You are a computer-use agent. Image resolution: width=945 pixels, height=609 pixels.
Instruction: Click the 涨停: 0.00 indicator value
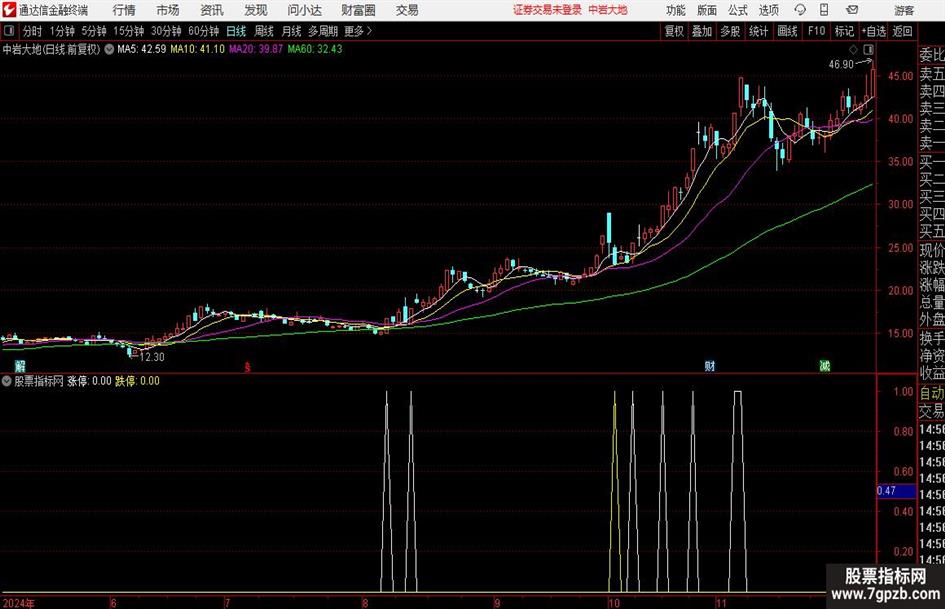pos(89,381)
